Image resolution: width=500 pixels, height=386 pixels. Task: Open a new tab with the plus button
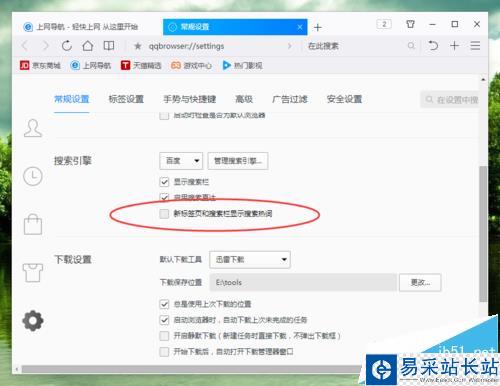click(x=318, y=27)
